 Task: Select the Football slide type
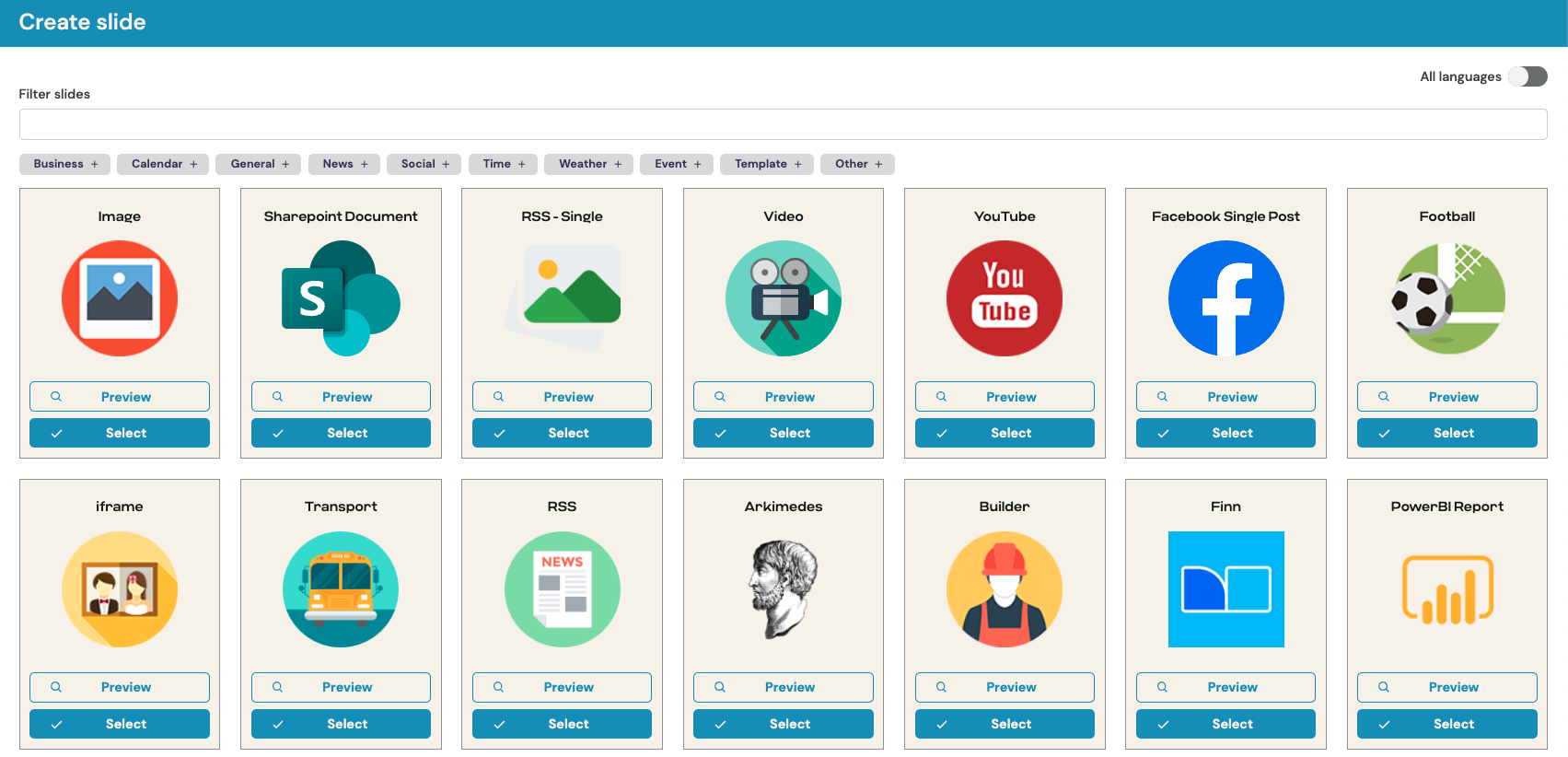coord(1447,433)
